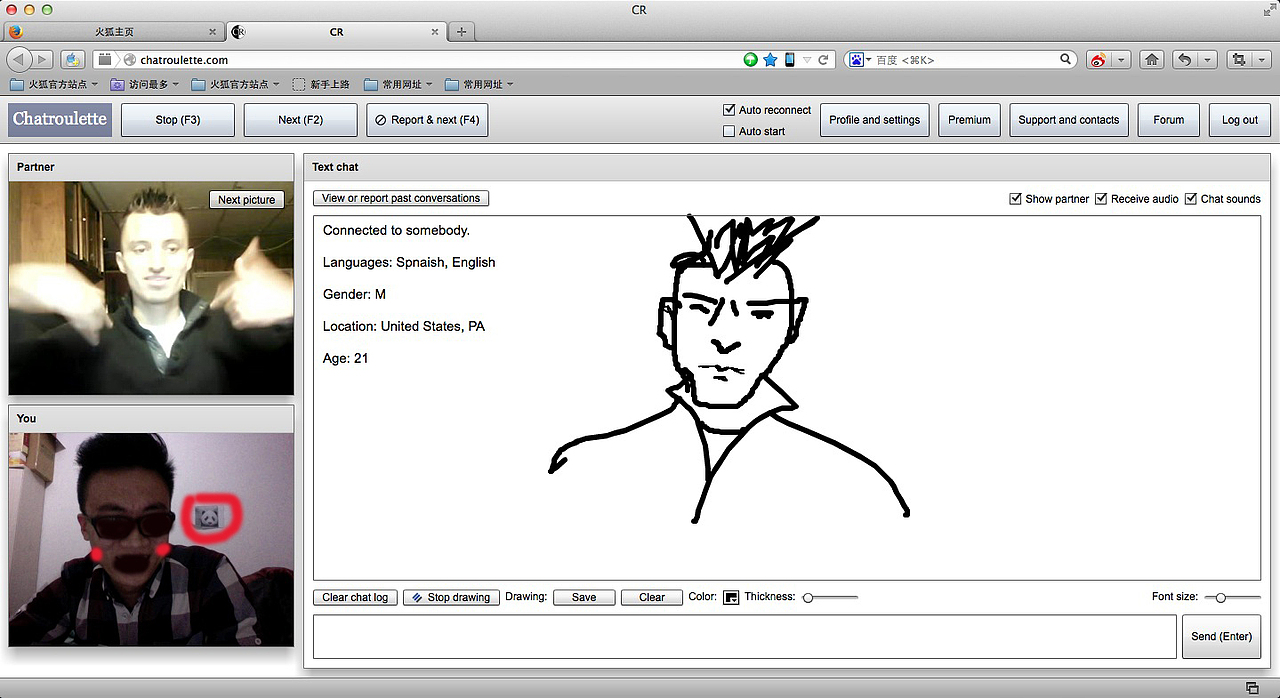The image size is (1280, 698).
Task: Open a new tab with plus button
Action: click(461, 31)
